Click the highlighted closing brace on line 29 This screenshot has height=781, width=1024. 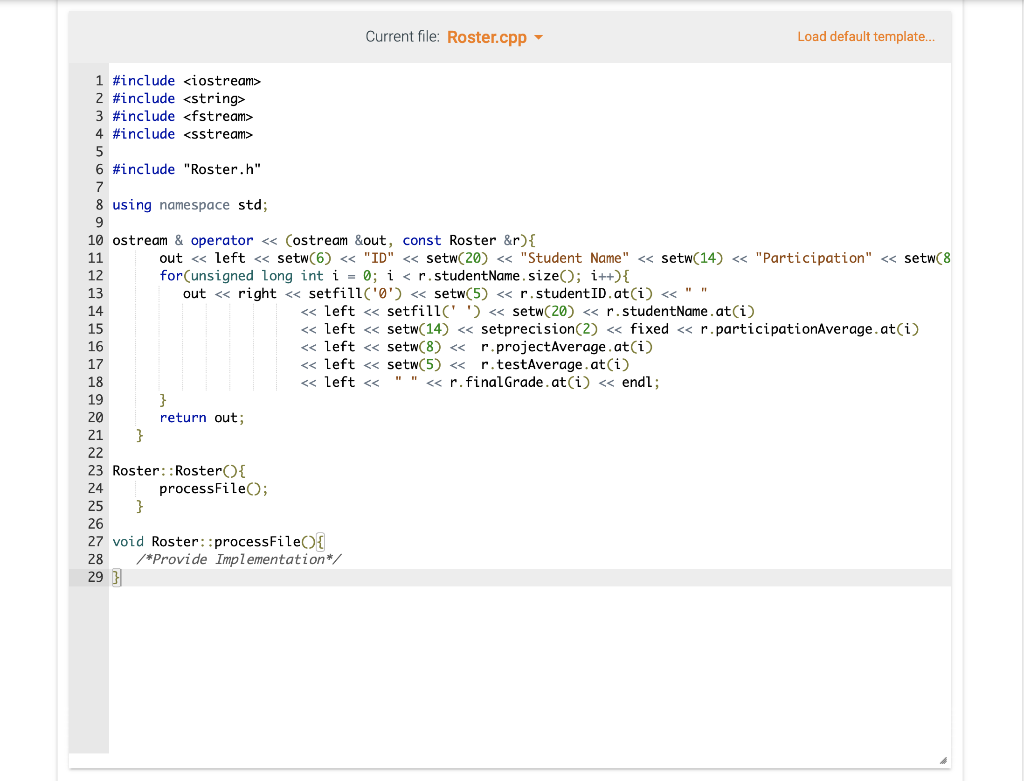116,577
